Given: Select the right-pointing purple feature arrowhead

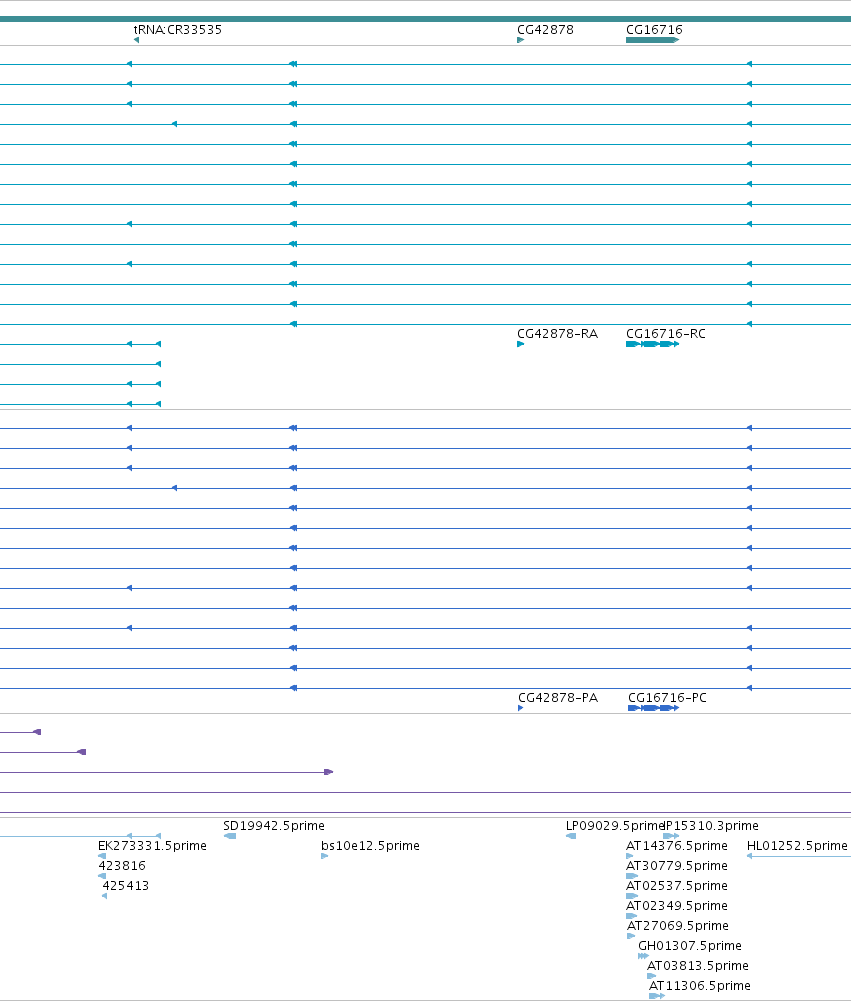Looking at the screenshot, I should tap(329, 772).
